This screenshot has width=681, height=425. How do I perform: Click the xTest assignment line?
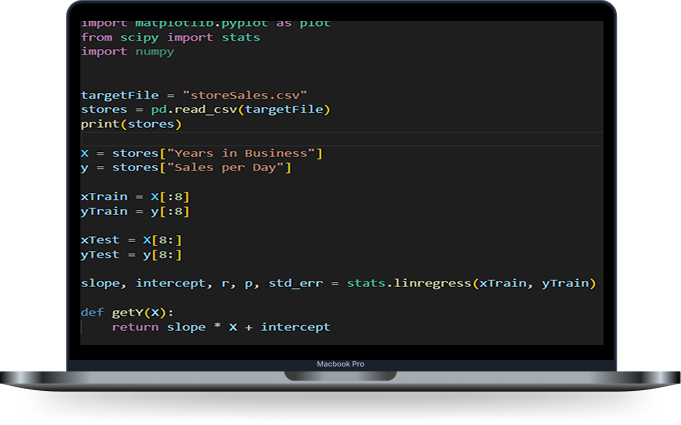point(131,240)
